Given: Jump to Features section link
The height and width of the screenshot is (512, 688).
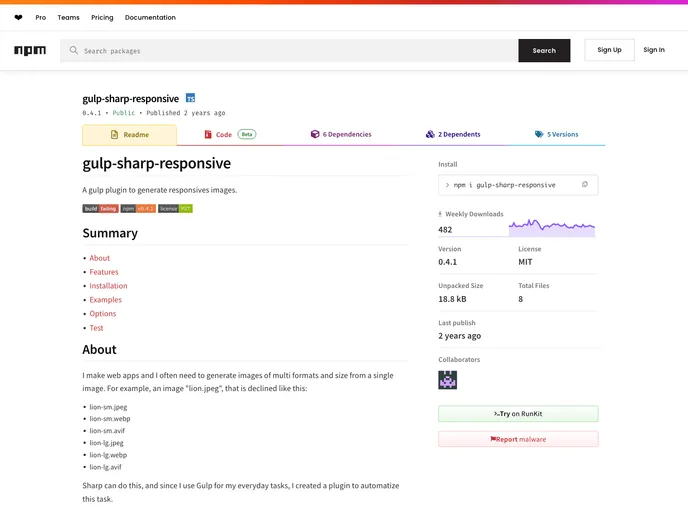Looking at the screenshot, I should point(104,272).
